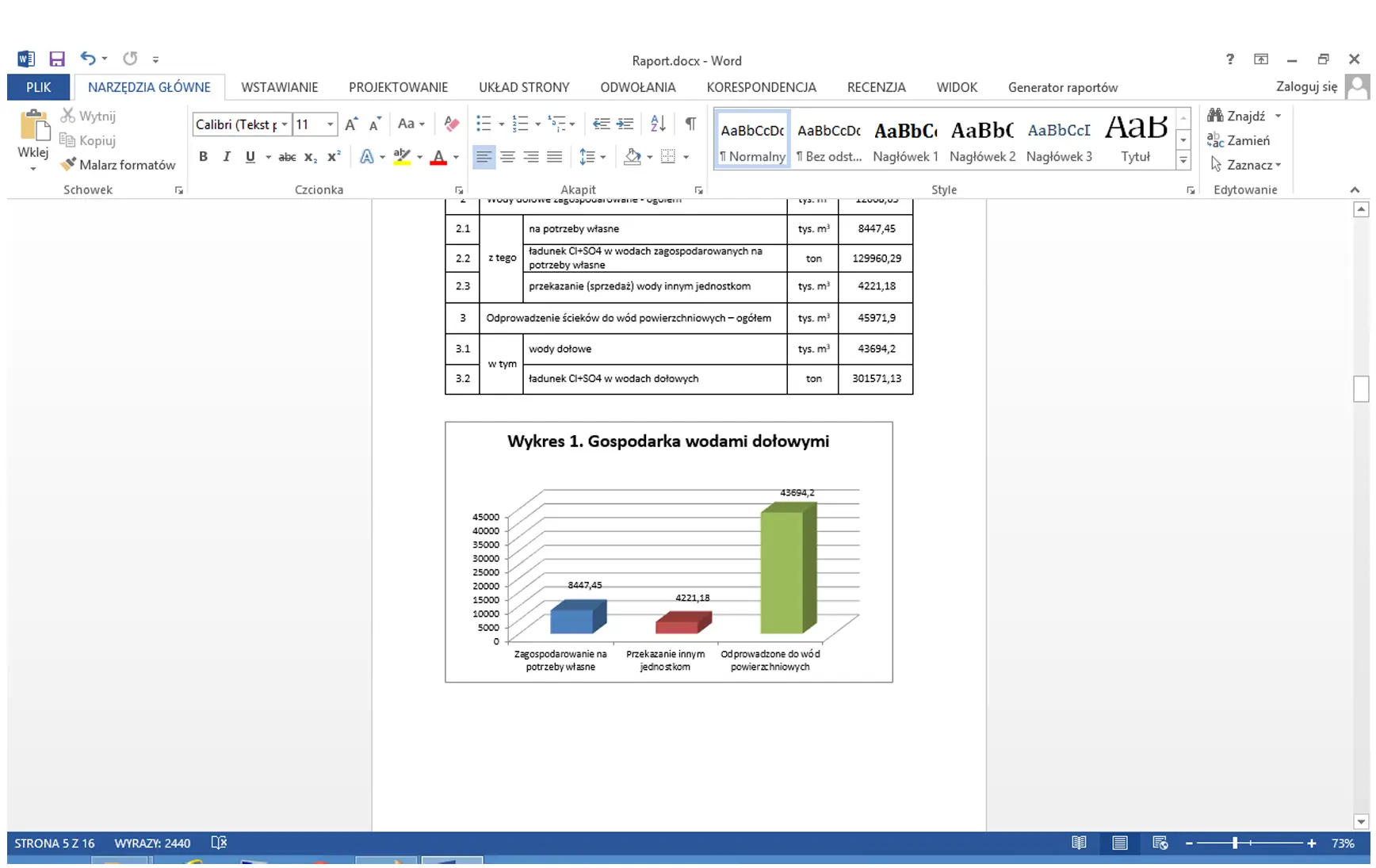Open the font size dropdown
1376x868 pixels.
tap(331, 124)
